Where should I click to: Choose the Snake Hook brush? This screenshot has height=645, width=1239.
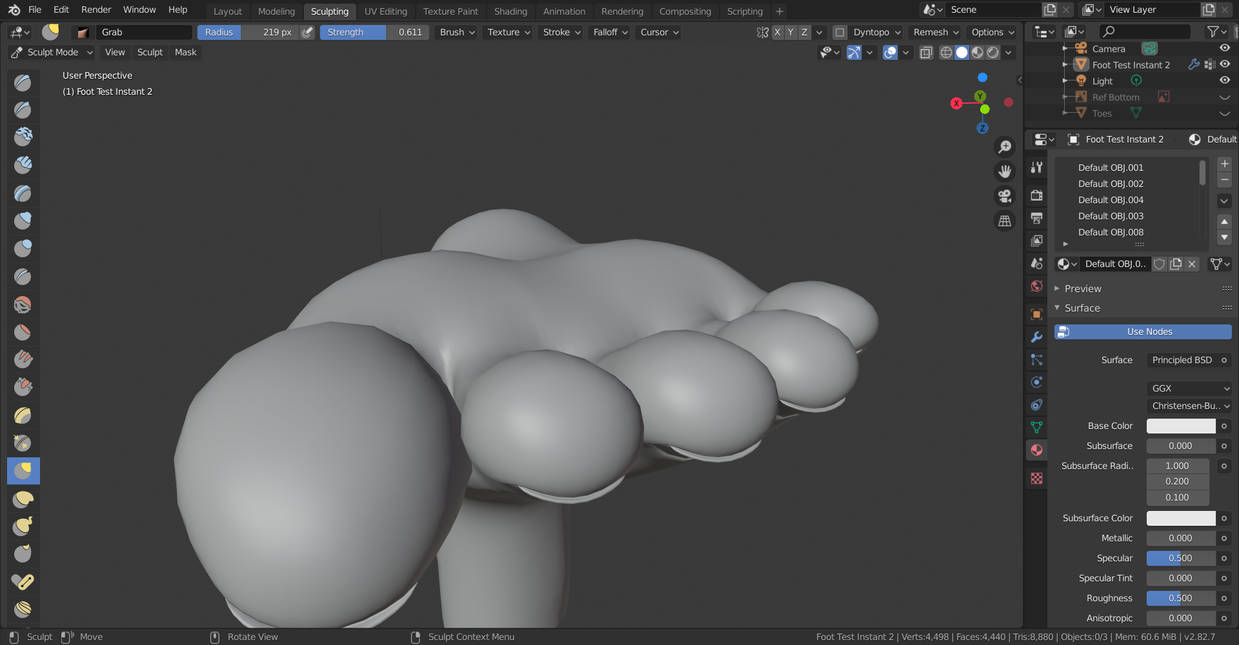click(22, 525)
